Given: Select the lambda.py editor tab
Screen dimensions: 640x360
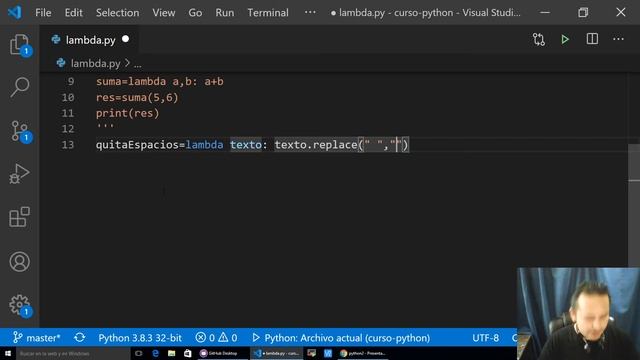Looking at the screenshot, I should click(90, 40).
